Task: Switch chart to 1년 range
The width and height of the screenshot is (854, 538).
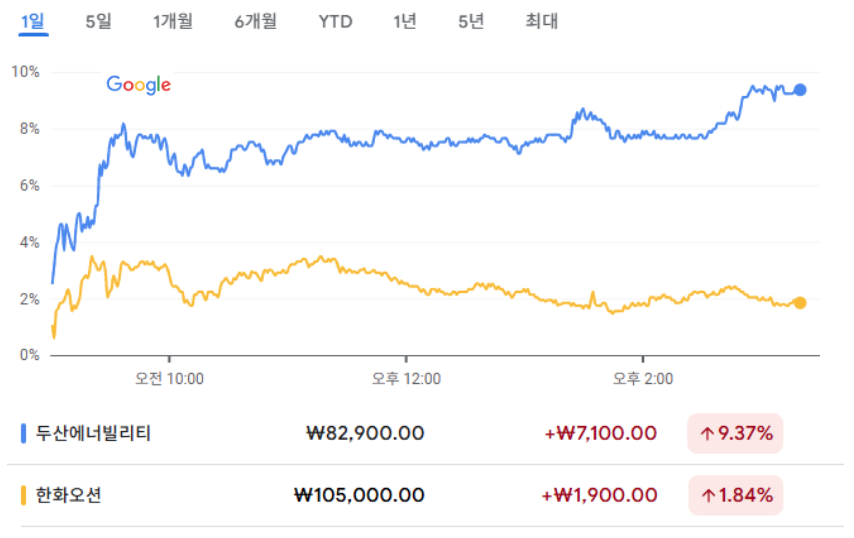Action: point(404,21)
